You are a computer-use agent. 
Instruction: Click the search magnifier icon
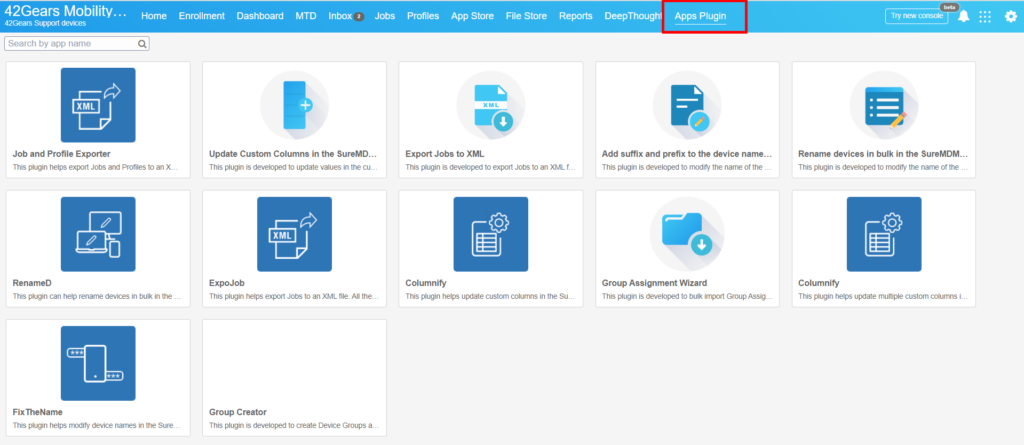pos(142,44)
